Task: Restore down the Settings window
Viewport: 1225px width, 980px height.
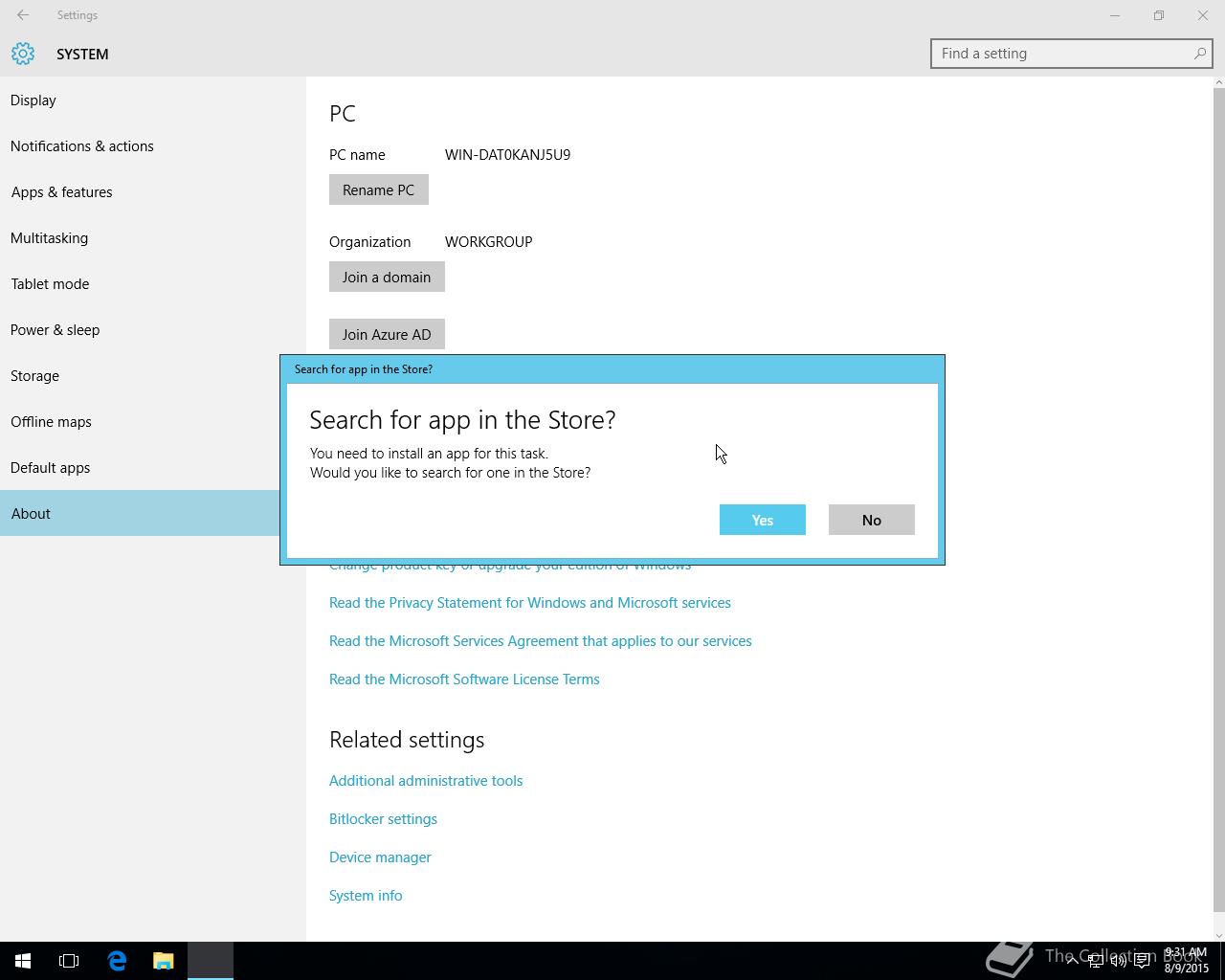Action: click(1159, 15)
